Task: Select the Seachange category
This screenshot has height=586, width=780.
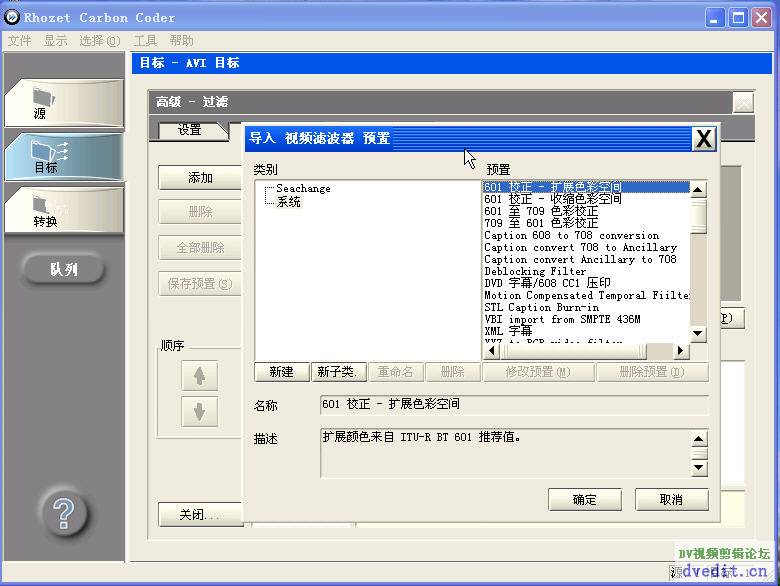Action: (303, 189)
